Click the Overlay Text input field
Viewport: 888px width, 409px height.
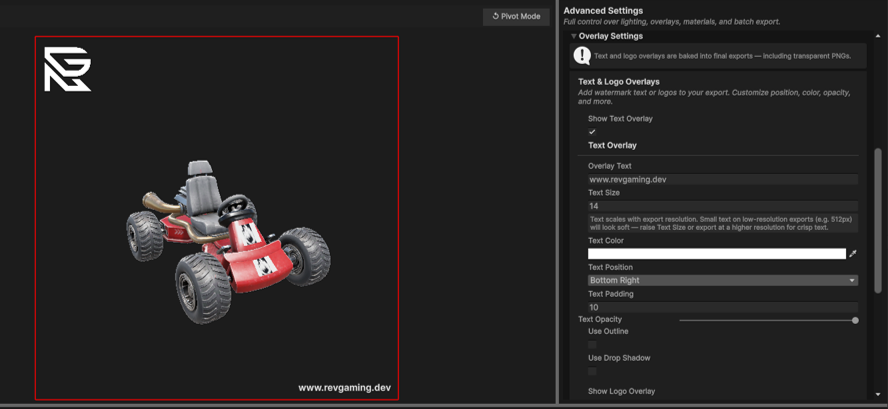[723, 180]
